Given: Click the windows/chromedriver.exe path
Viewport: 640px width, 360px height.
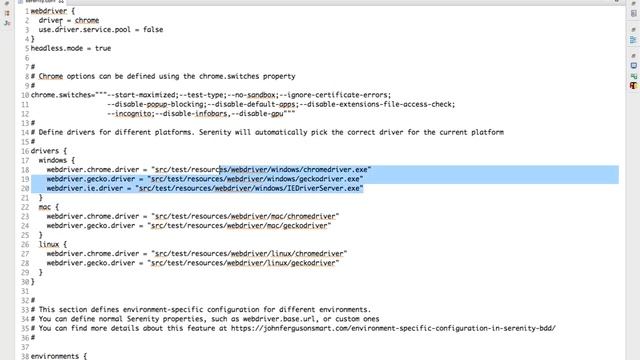Looking at the screenshot, I should [x=261, y=170].
